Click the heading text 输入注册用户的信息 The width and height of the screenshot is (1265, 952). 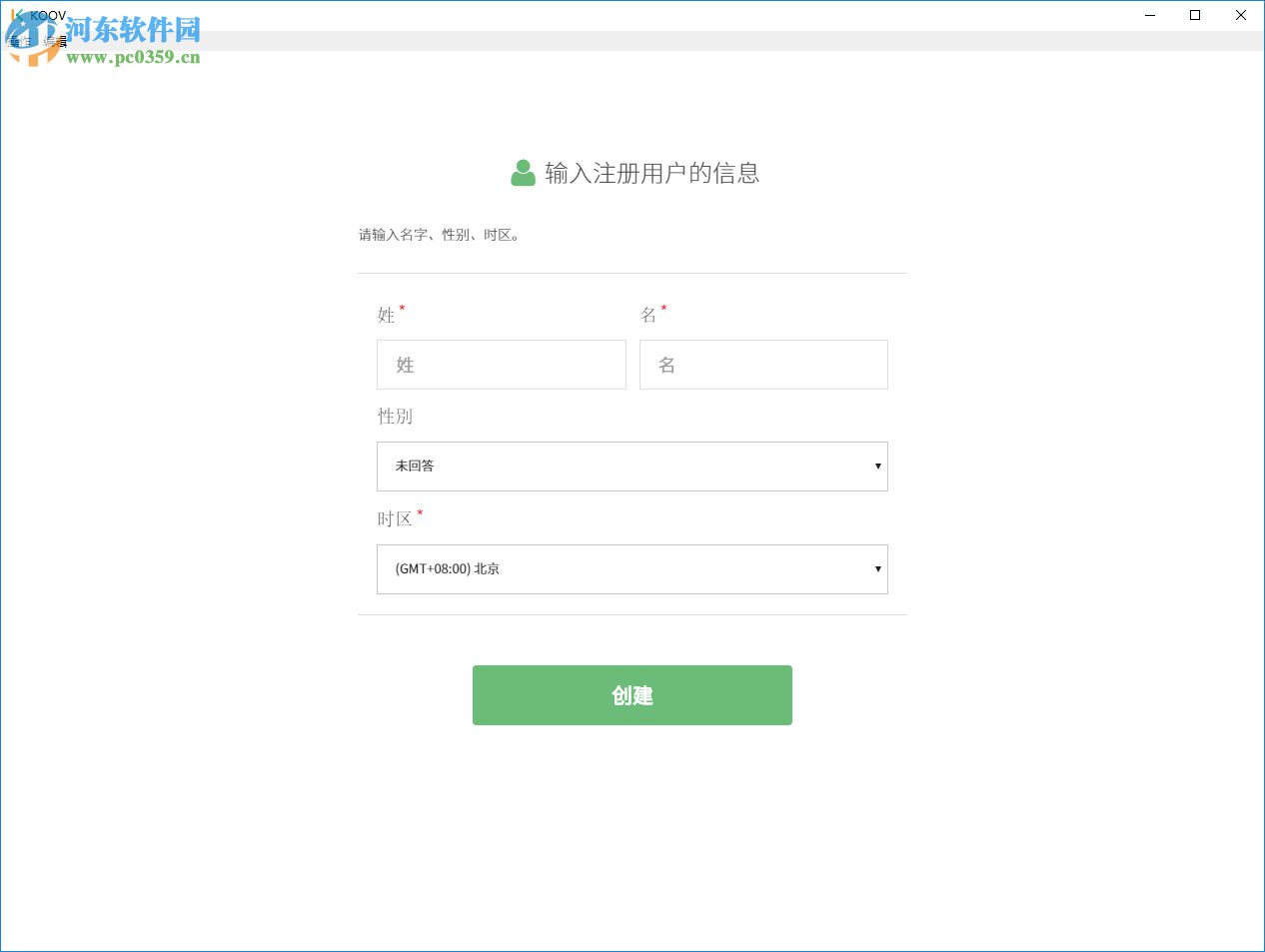pyautogui.click(x=651, y=173)
